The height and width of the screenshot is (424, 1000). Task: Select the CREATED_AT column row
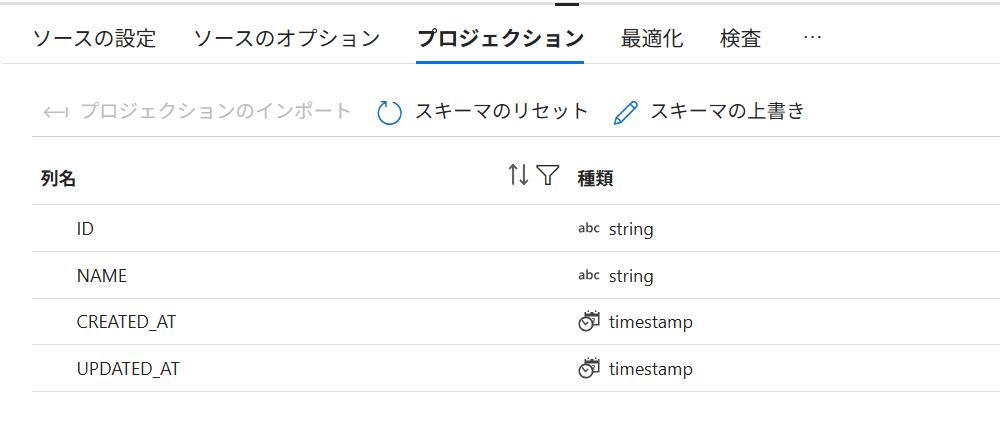point(515,322)
